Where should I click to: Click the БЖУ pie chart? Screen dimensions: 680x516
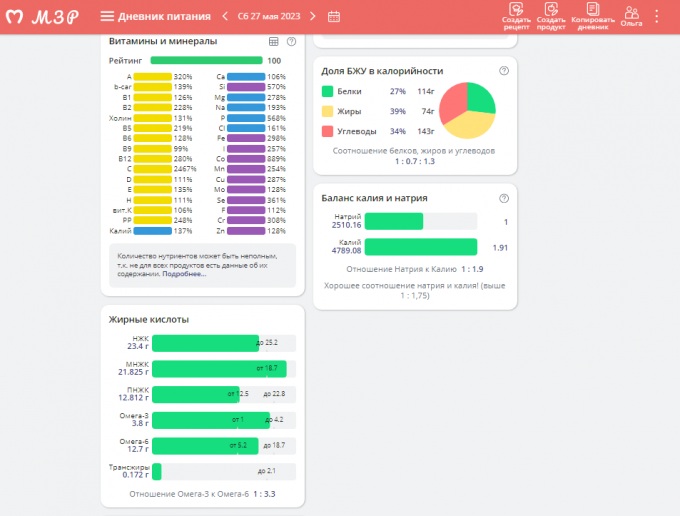[x=468, y=111]
